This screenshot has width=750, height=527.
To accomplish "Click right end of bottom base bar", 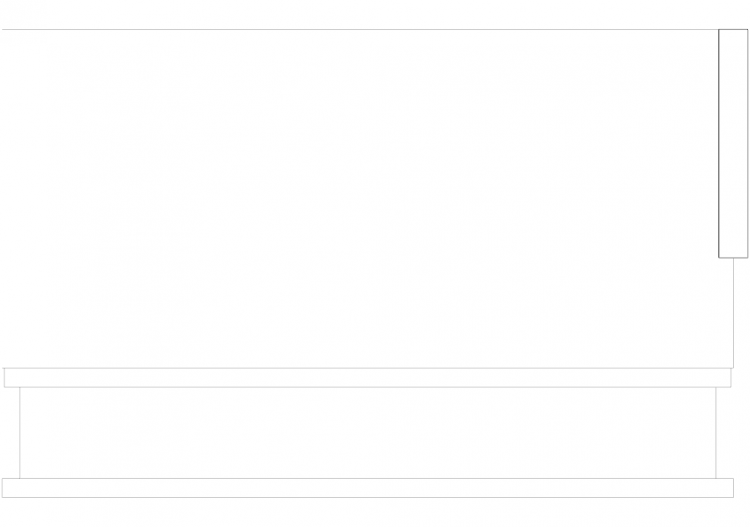I will click(733, 488).
